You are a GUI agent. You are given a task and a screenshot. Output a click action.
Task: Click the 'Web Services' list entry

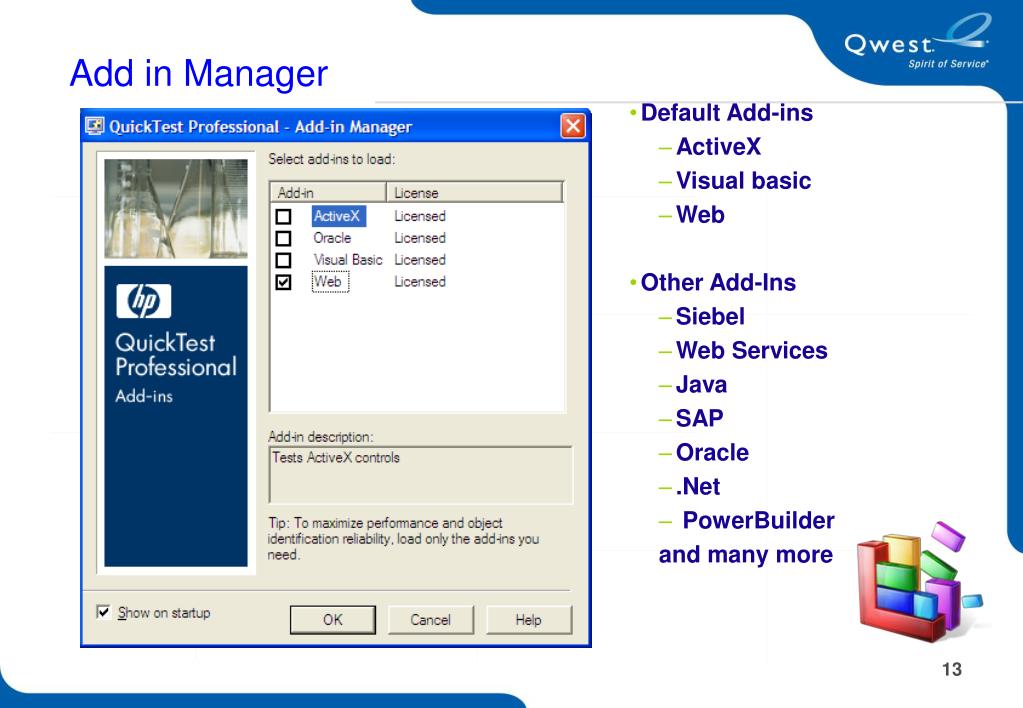pyautogui.click(x=752, y=350)
